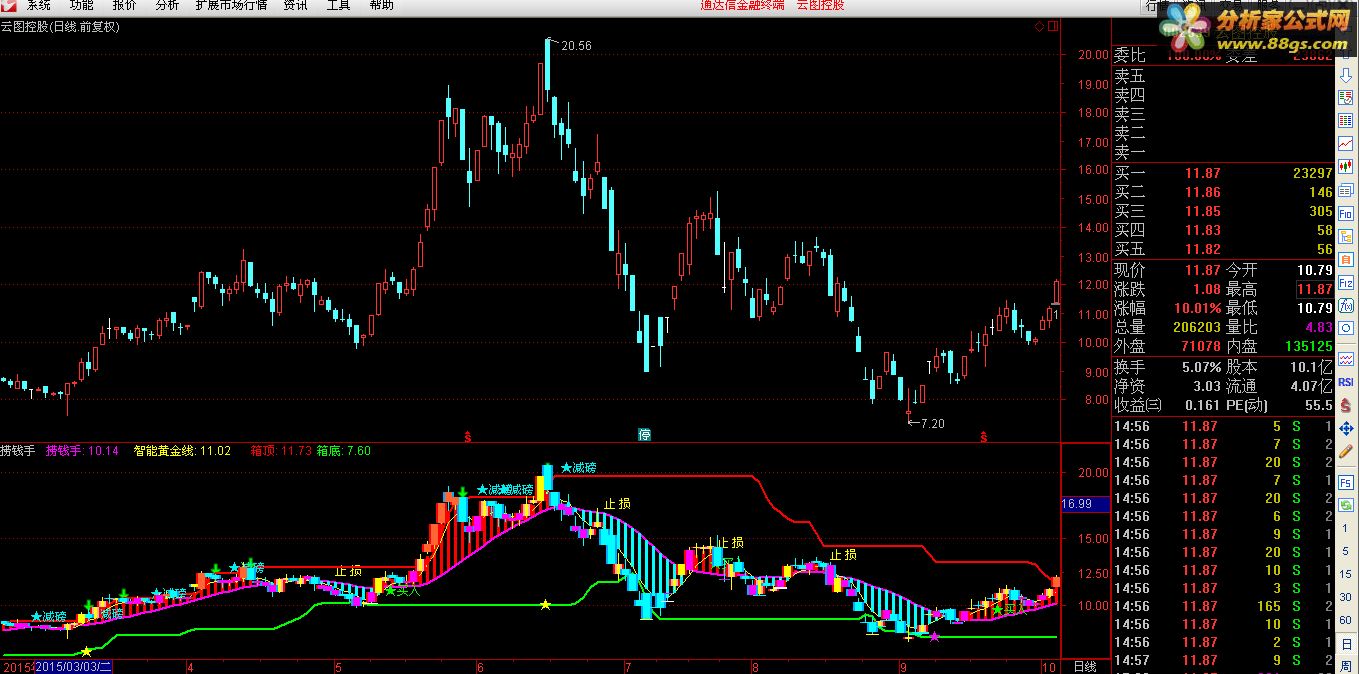This screenshot has width=1359, height=674.
Task: Select the RSI indicator icon
Action: pyautogui.click(x=1346, y=383)
